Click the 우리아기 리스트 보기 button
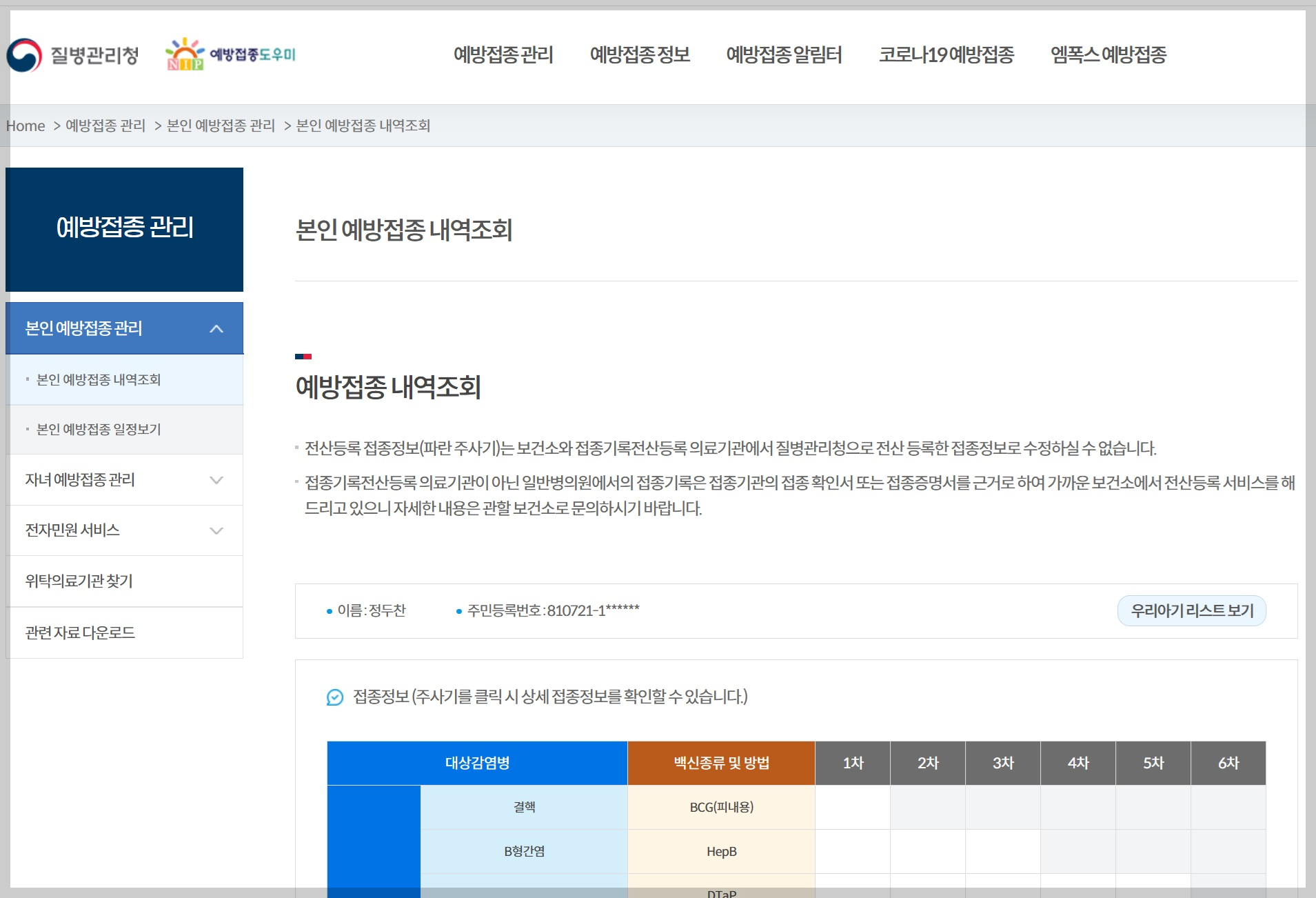The height and width of the screenshot is (898, 1316). point(1192,610)
